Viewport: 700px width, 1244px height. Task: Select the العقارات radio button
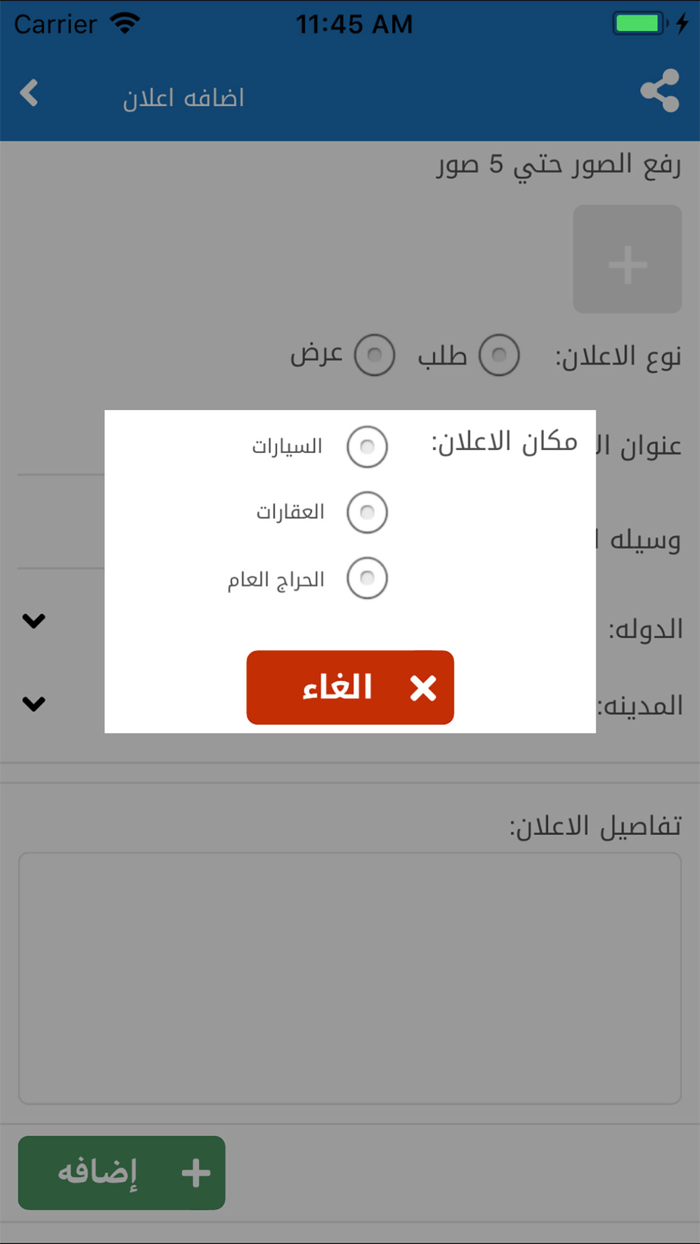coord(368,512)
